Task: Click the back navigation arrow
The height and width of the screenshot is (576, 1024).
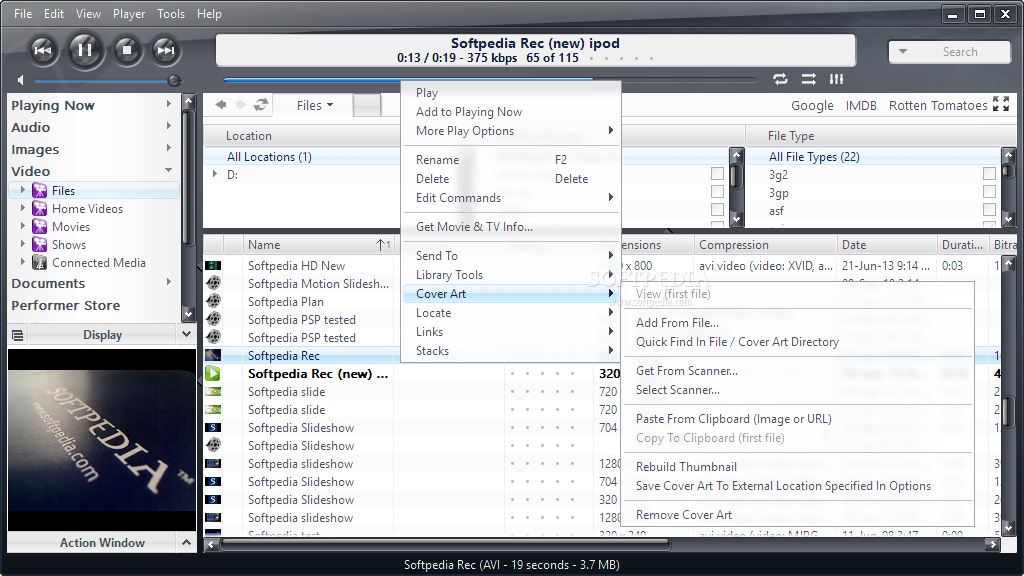Action: tap(221, 104)
